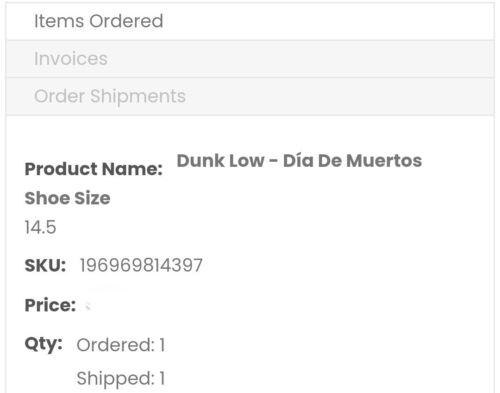Click the word Muertos in product title

tap(384, 161)
